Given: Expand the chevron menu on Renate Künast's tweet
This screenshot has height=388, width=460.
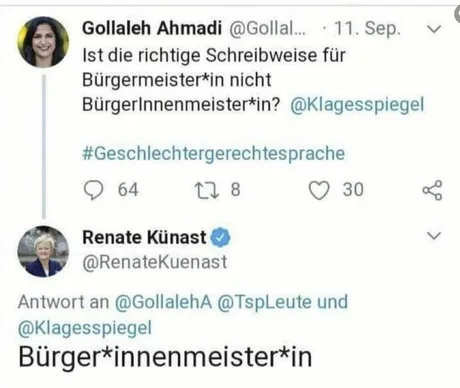Looking at the screenshot, I should click(434, 236).
